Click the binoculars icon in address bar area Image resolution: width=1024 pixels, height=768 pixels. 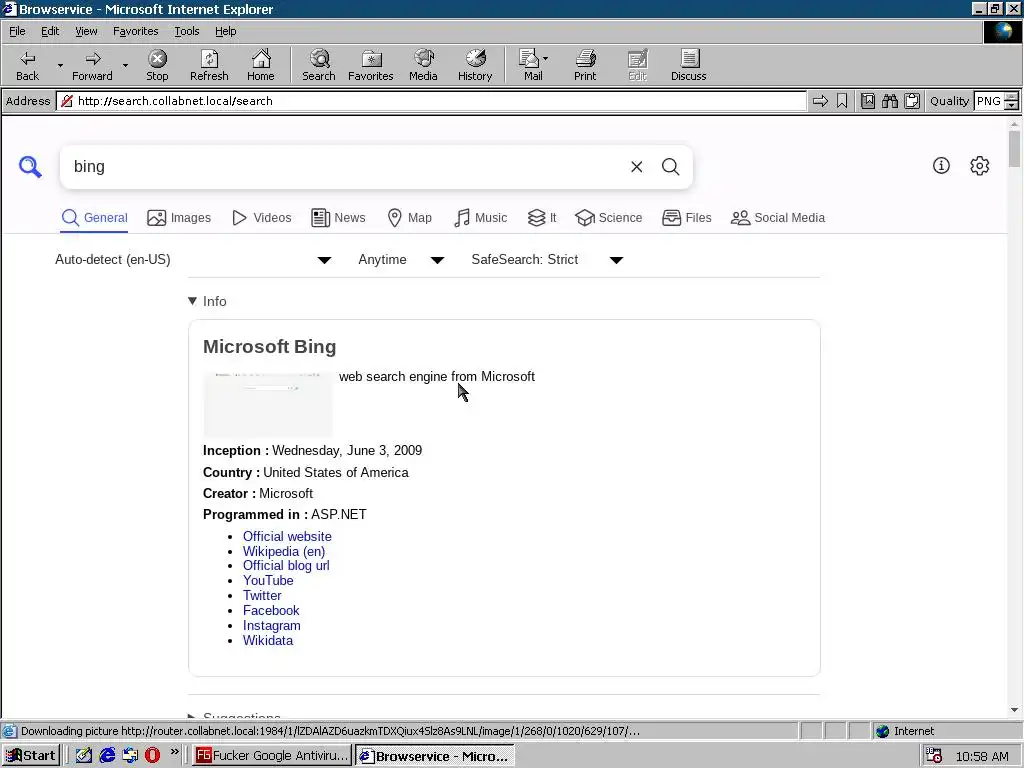pyautogui.click(x=889, y=101)
